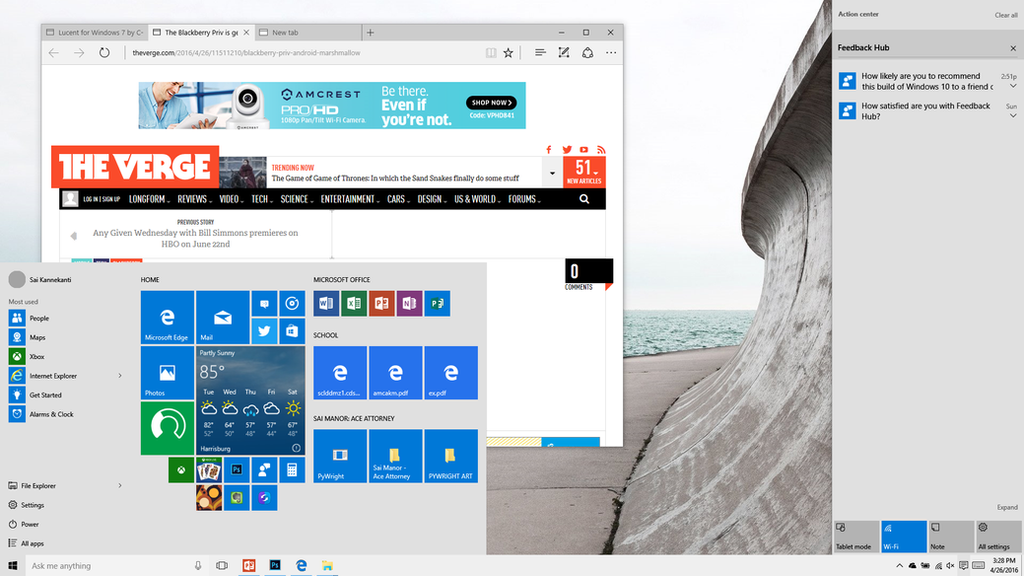
Task: Open Alarms & Clock from Most used
Action: coord(41,414)
